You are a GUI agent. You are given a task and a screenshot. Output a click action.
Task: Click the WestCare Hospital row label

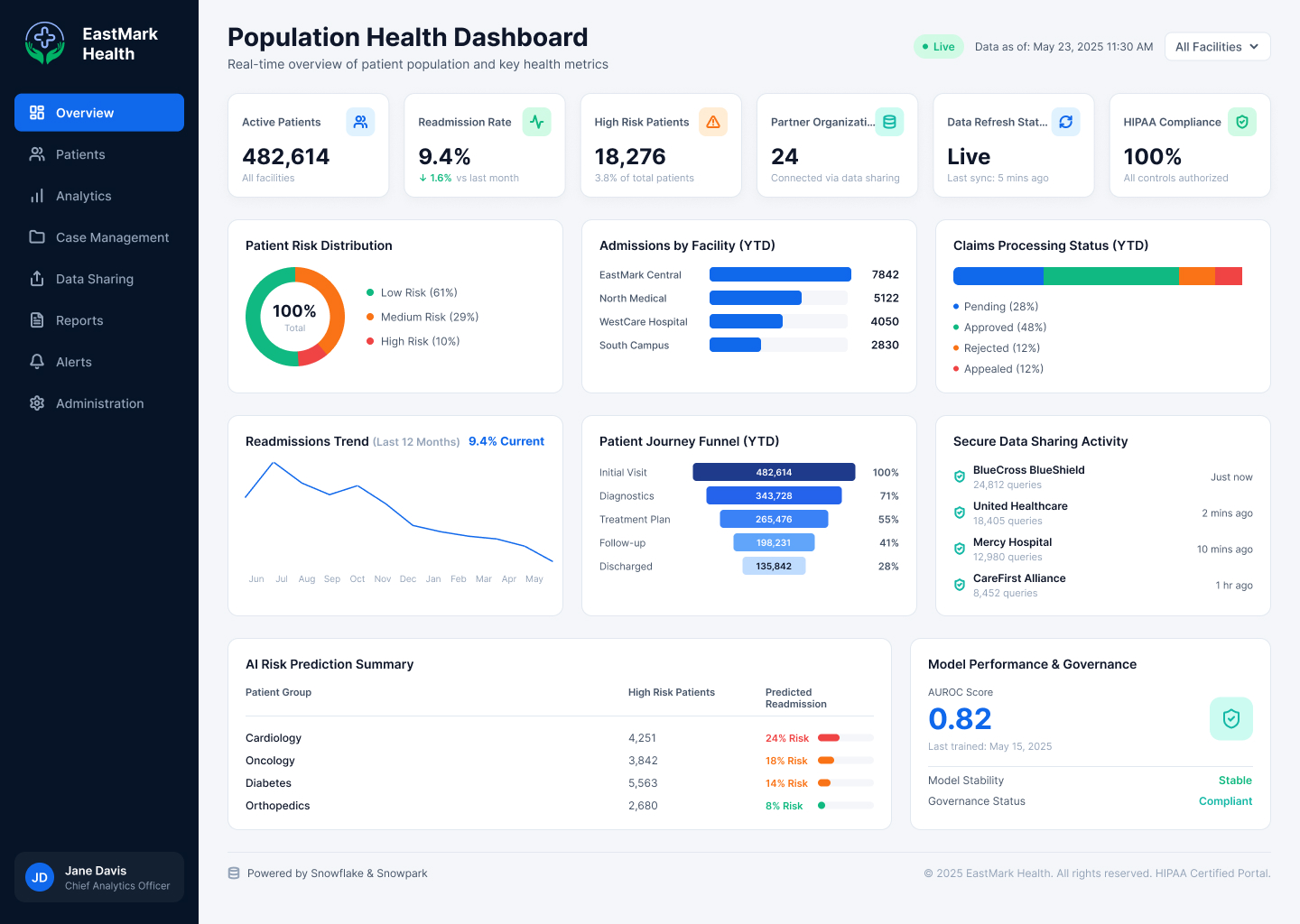pos(644,321)
